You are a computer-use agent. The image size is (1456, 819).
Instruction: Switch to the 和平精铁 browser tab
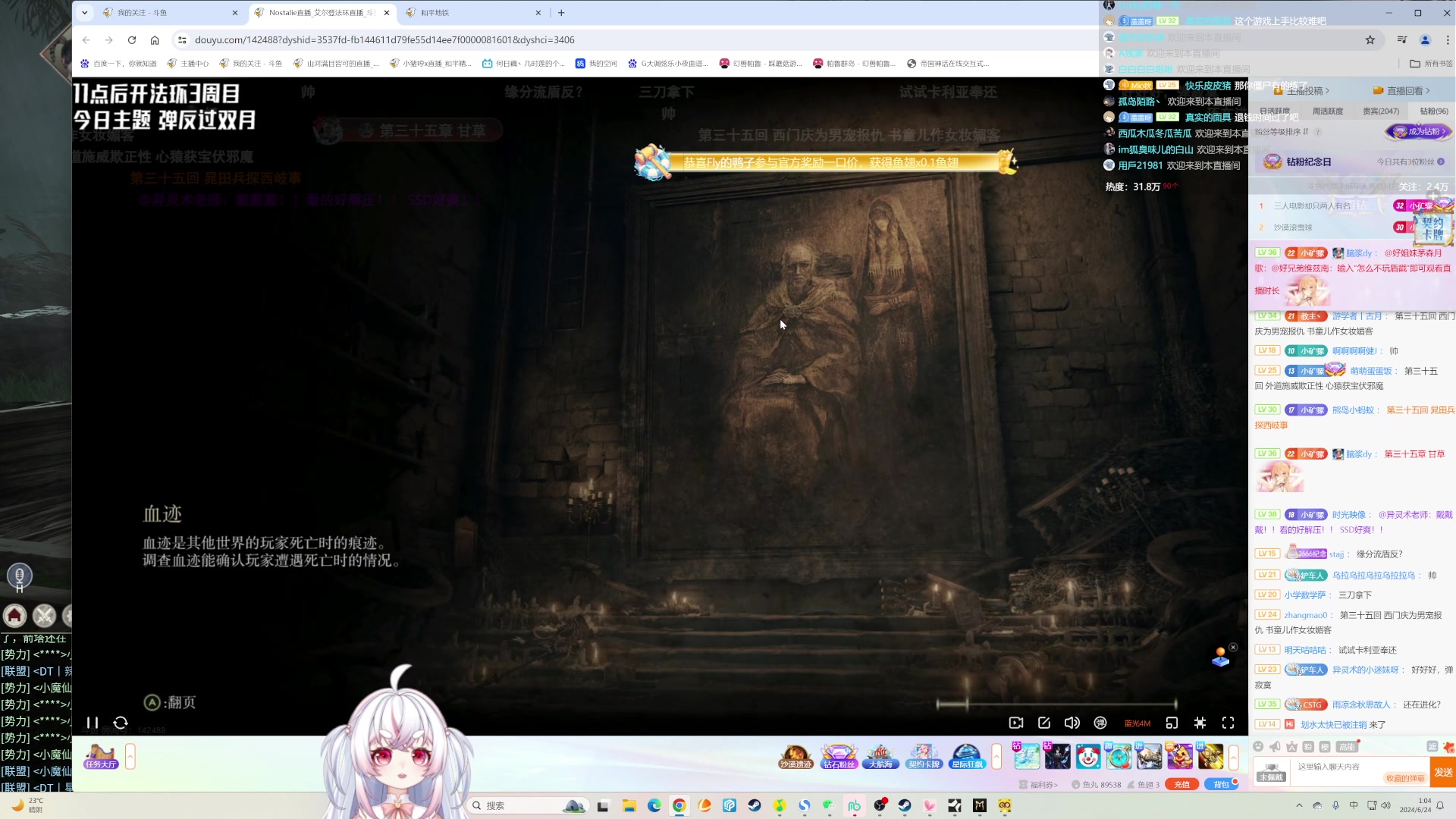(x=473, y=12)
